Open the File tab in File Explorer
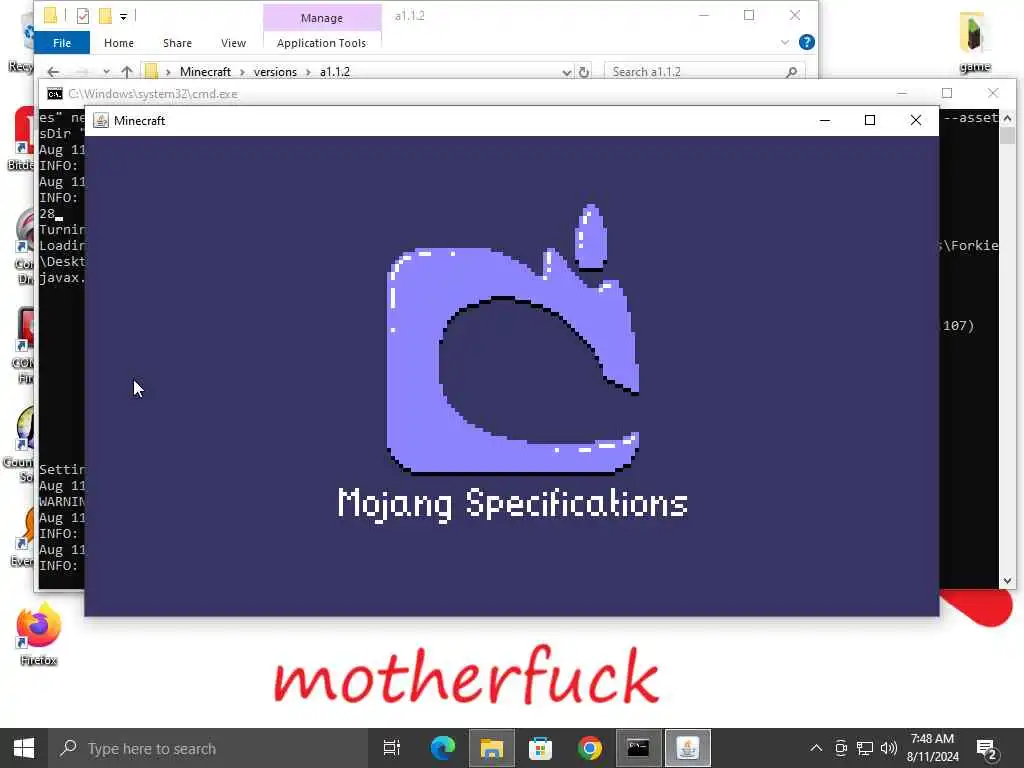The width and height of the screenshot is (1024, 768). click(62, 42)
